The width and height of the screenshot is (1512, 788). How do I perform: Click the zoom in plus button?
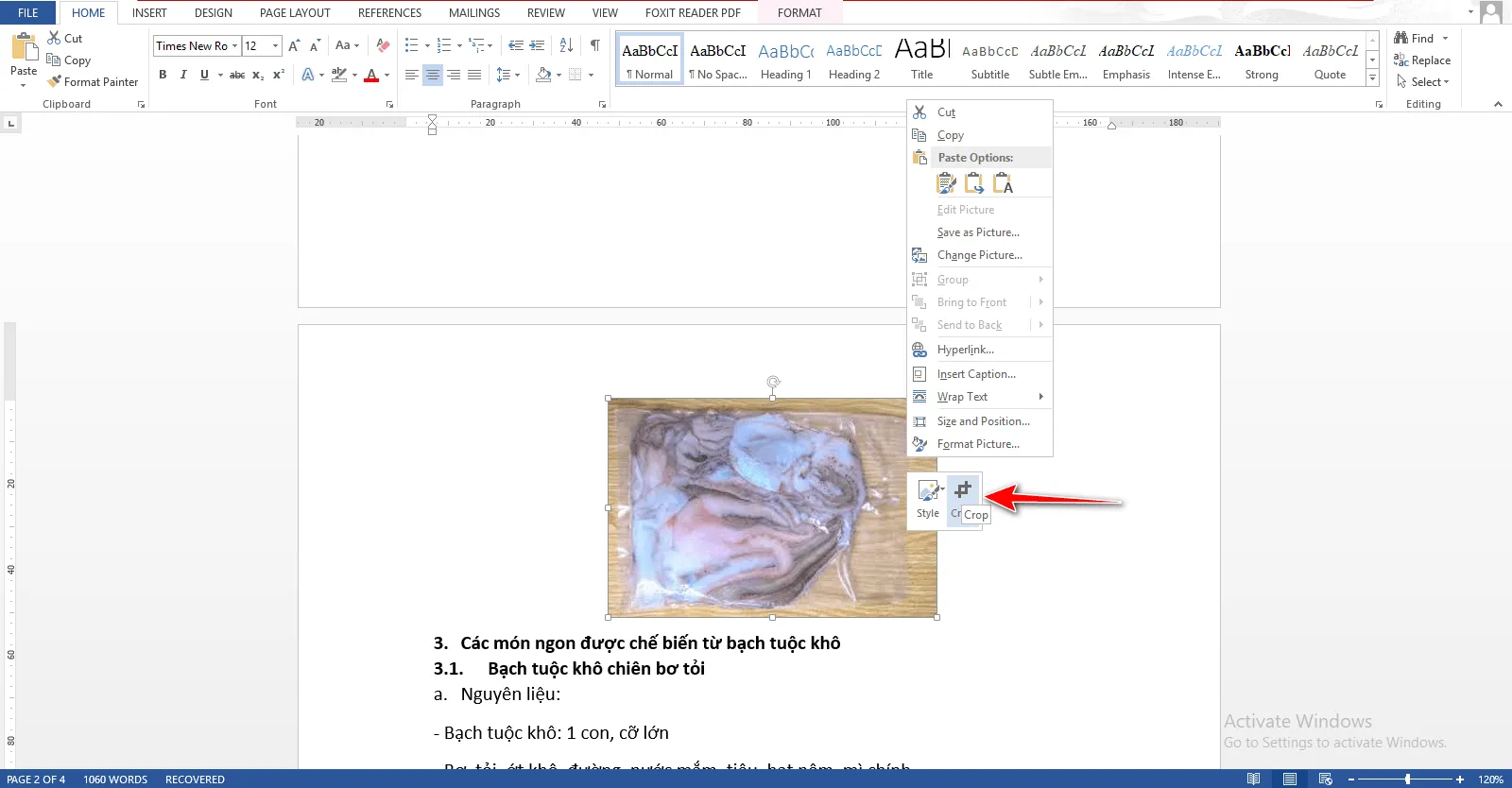[x=1460, y=779]
